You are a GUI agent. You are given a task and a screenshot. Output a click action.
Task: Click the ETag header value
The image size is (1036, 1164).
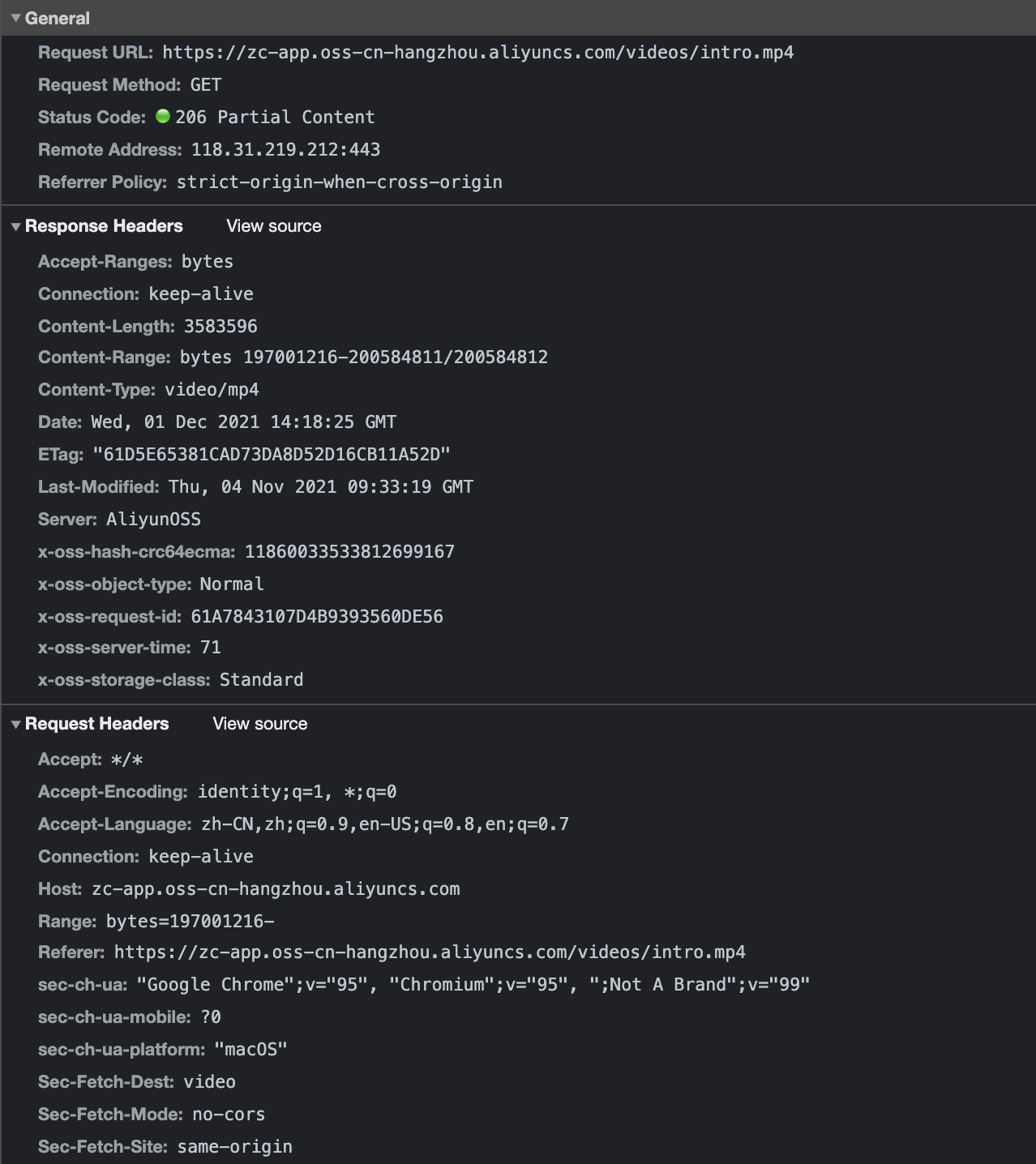coord(271,455)
